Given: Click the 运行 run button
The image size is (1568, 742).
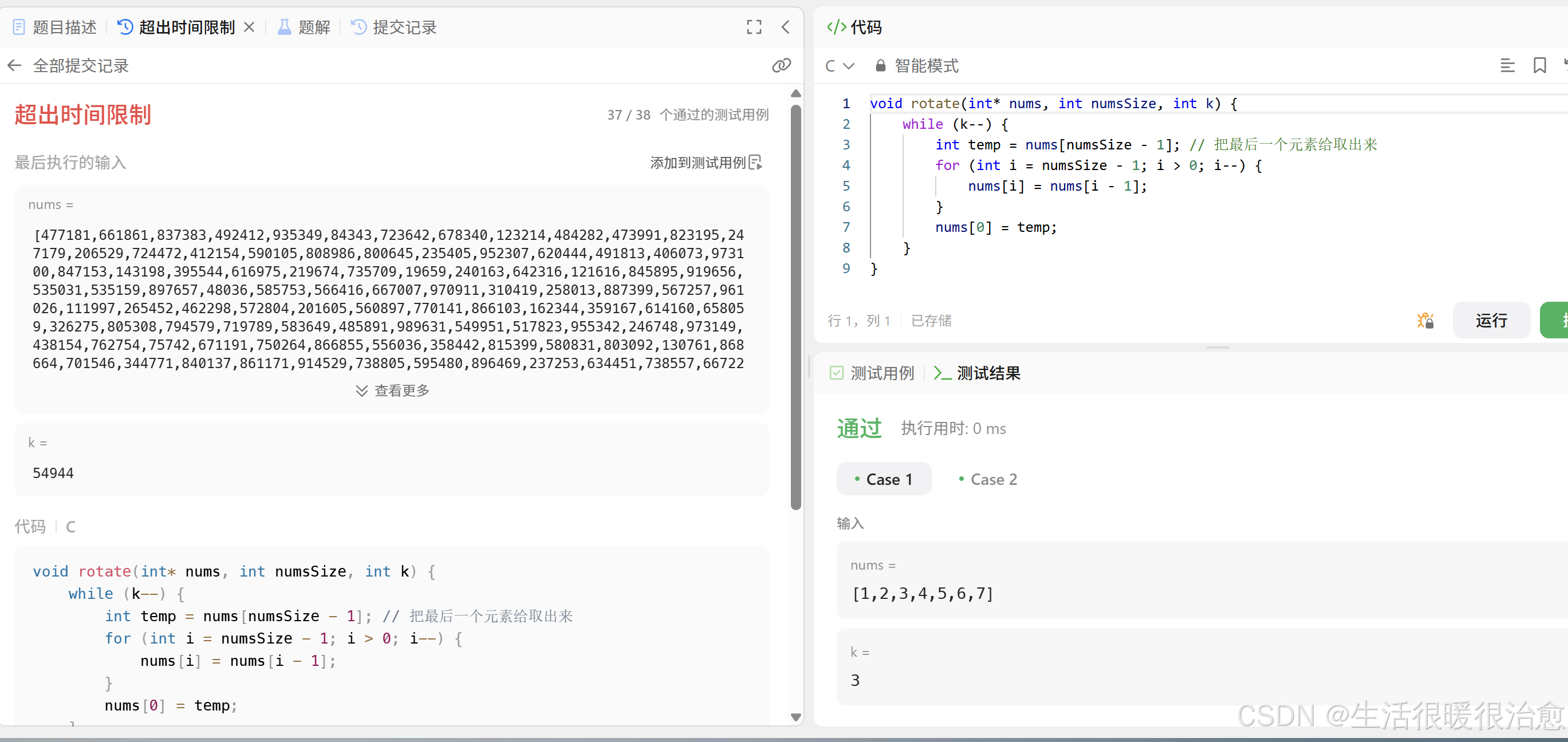Looking at the screenshot, I should tap(1491, 320).
